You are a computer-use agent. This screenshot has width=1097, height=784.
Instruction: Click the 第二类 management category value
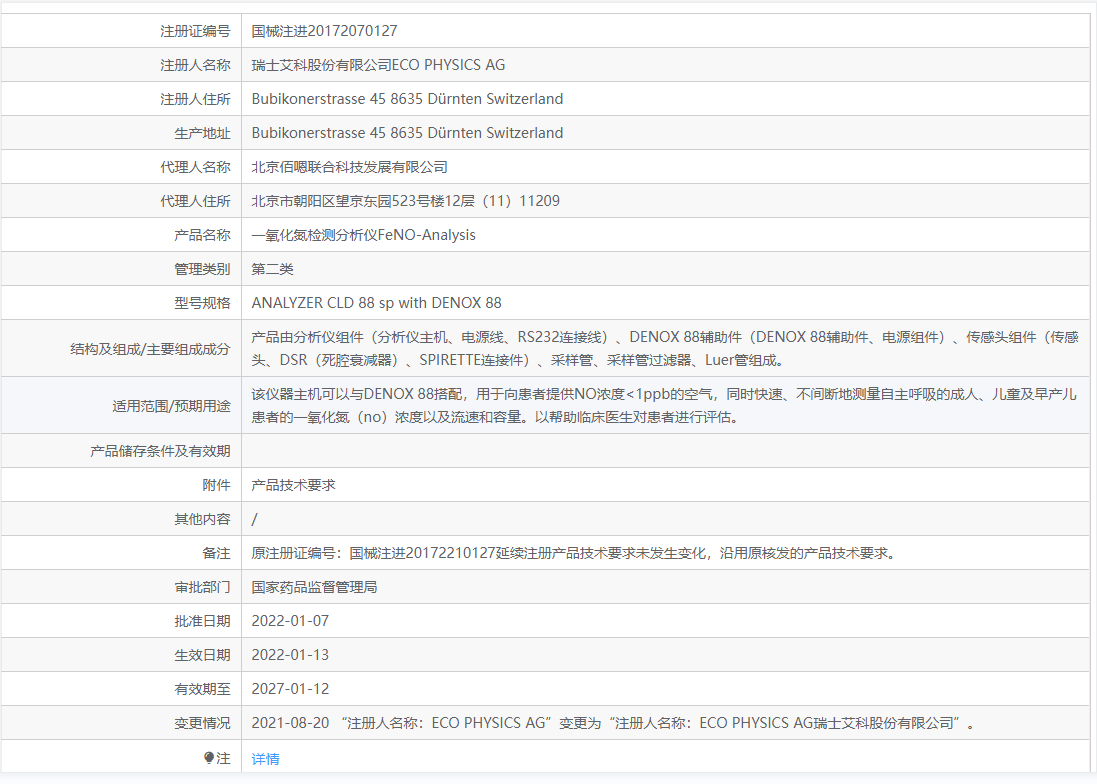click(x=272, y=269)
